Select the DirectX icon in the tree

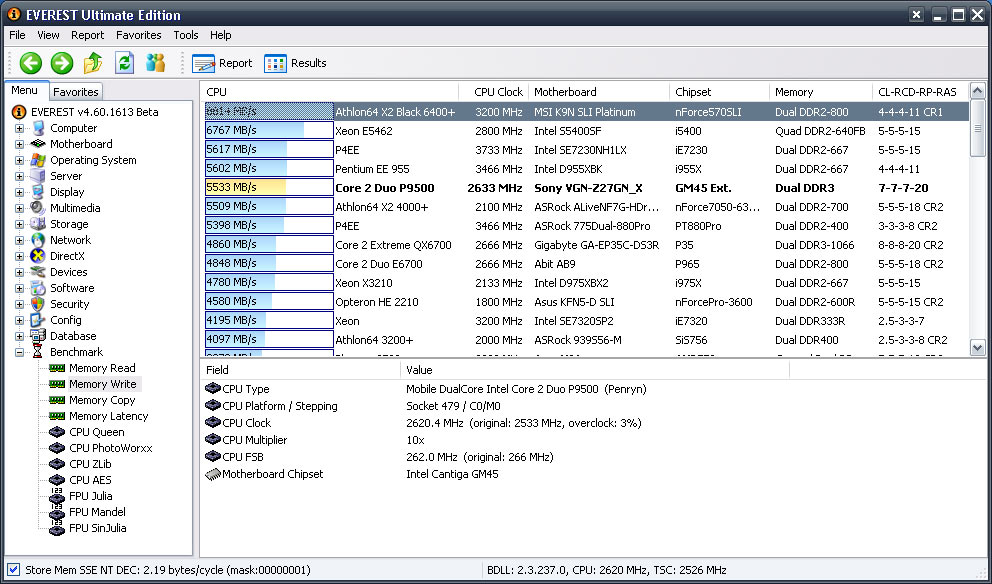(x=38, y=256)
